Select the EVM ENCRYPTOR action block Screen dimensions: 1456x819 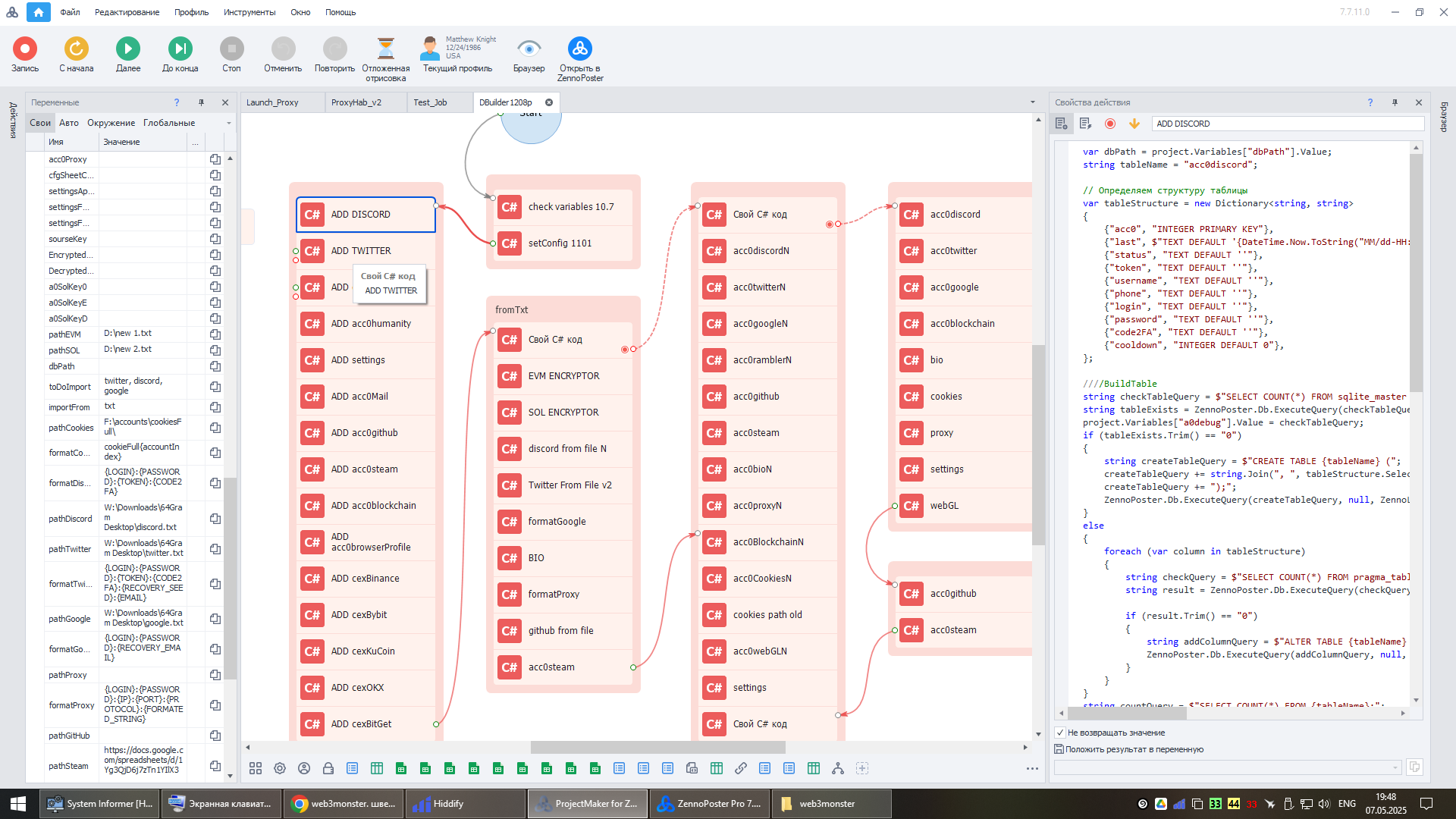[563, 376]
